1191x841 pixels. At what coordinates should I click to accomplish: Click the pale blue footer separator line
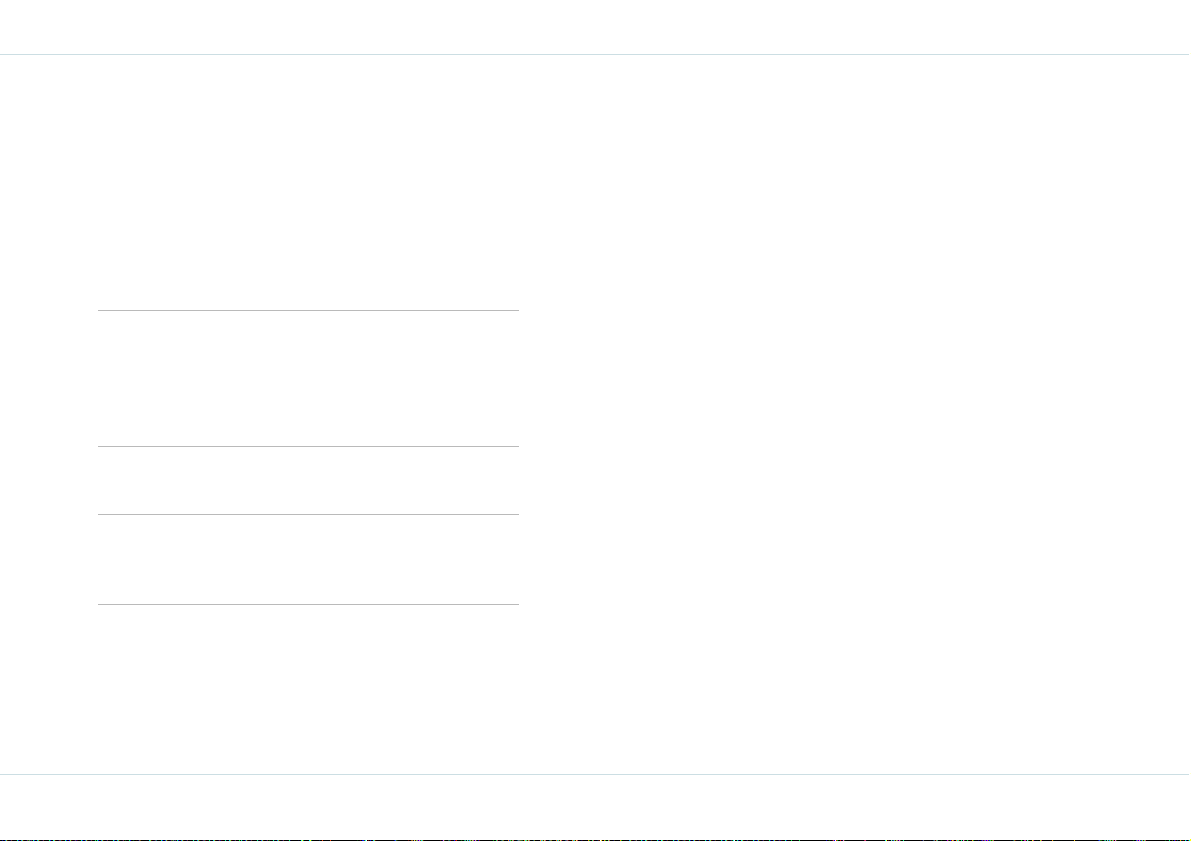(596, 774)
